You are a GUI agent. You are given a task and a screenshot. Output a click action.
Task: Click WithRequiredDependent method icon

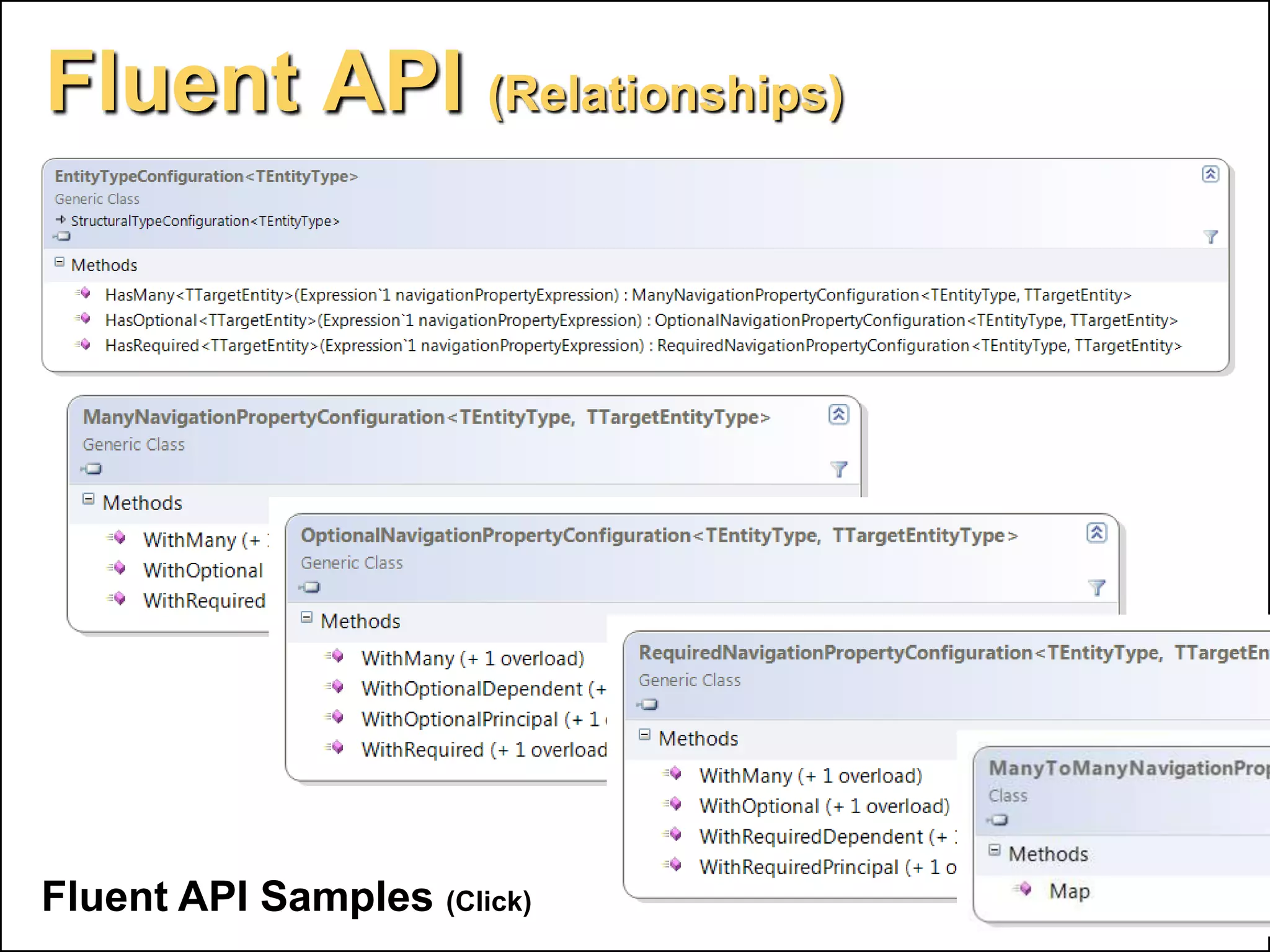[674, 834]
